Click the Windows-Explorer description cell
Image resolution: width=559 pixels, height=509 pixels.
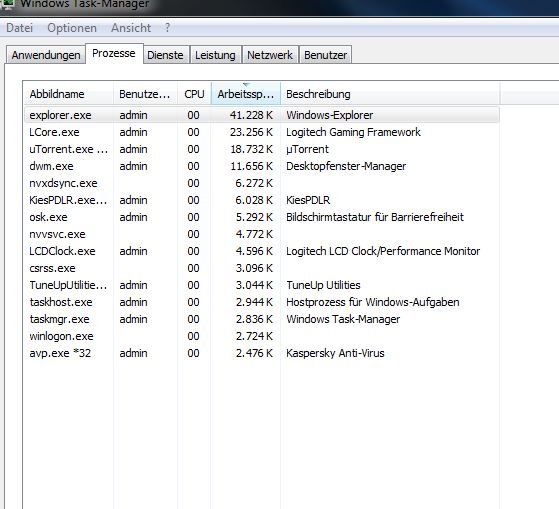(329, 115)
